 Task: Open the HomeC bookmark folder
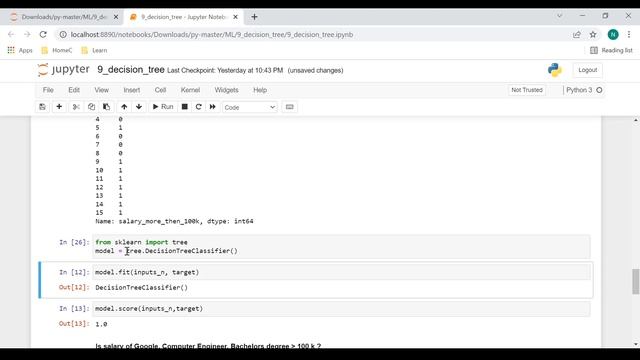pos(56,50)
